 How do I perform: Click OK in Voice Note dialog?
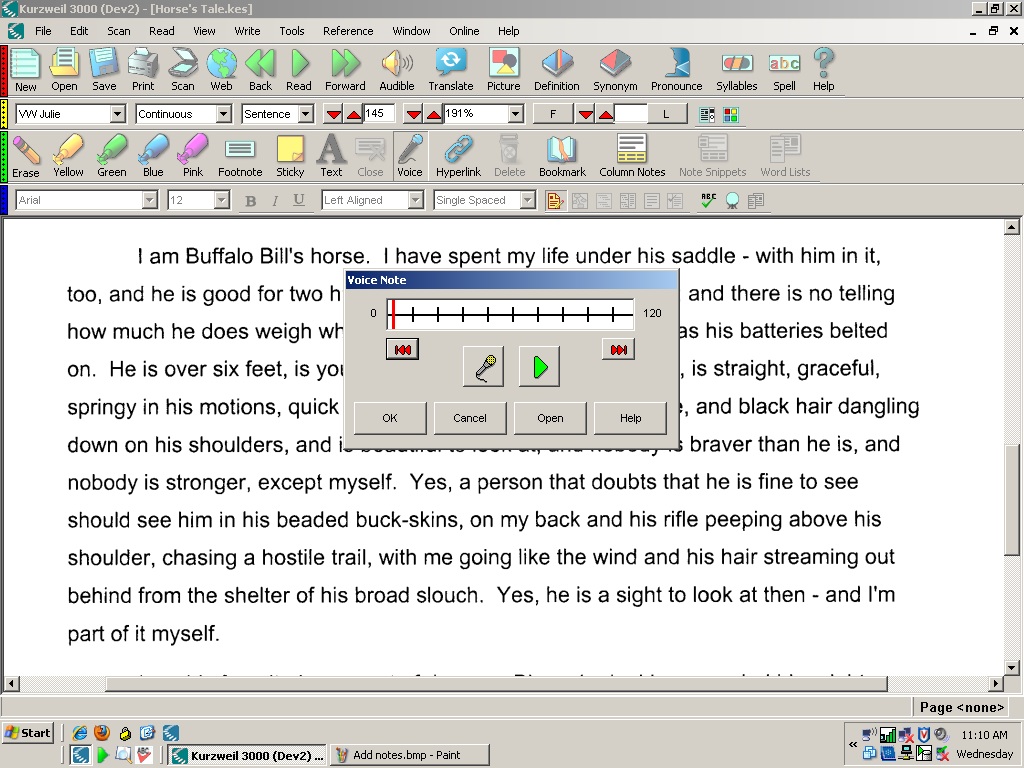click(390, 418)
